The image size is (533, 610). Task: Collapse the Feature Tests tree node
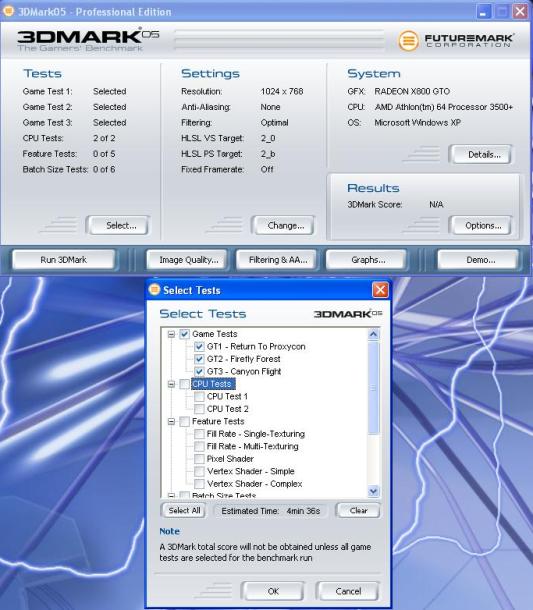coord(171,421)
